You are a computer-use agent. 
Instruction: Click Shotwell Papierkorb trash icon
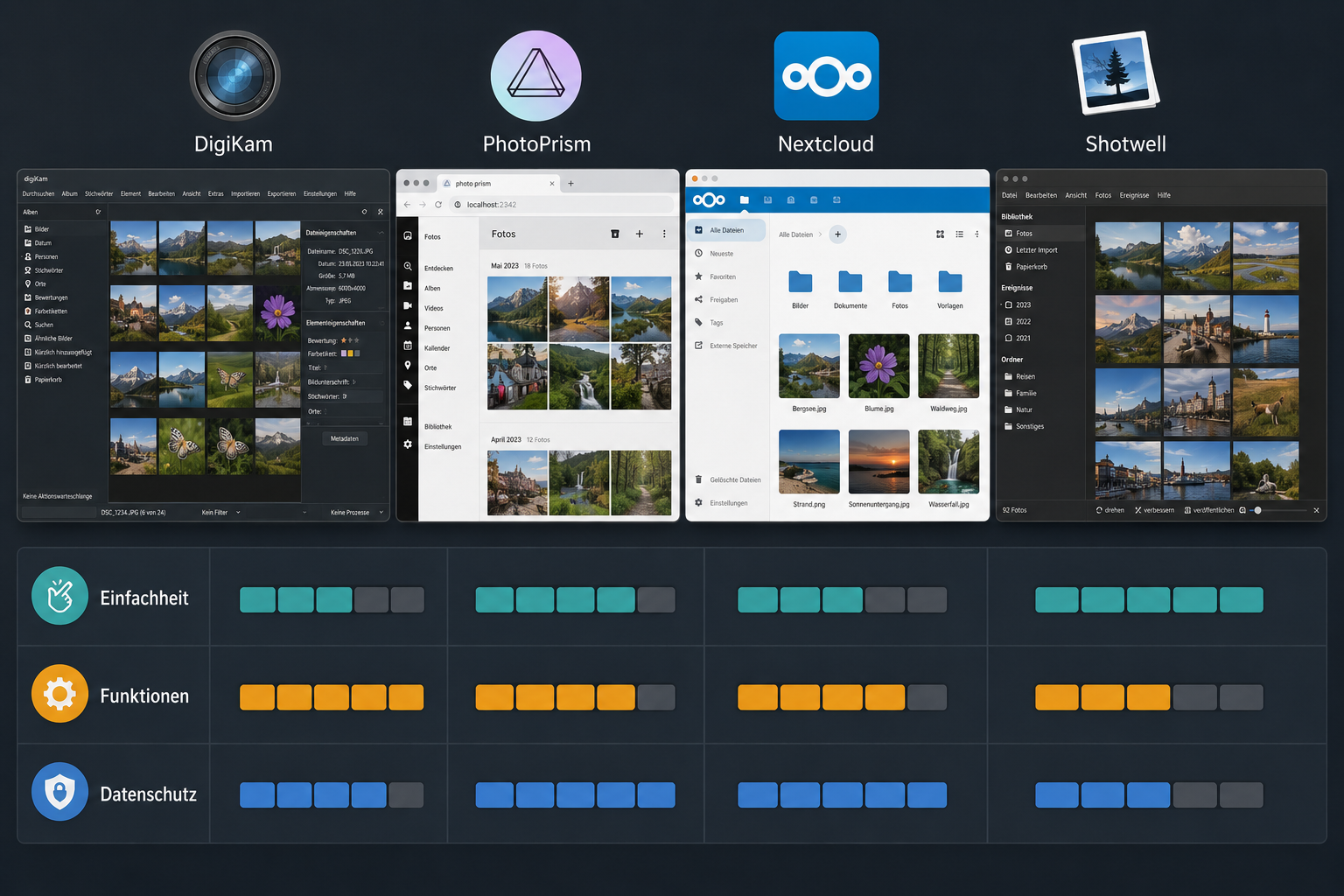(x=1009, y=267)
